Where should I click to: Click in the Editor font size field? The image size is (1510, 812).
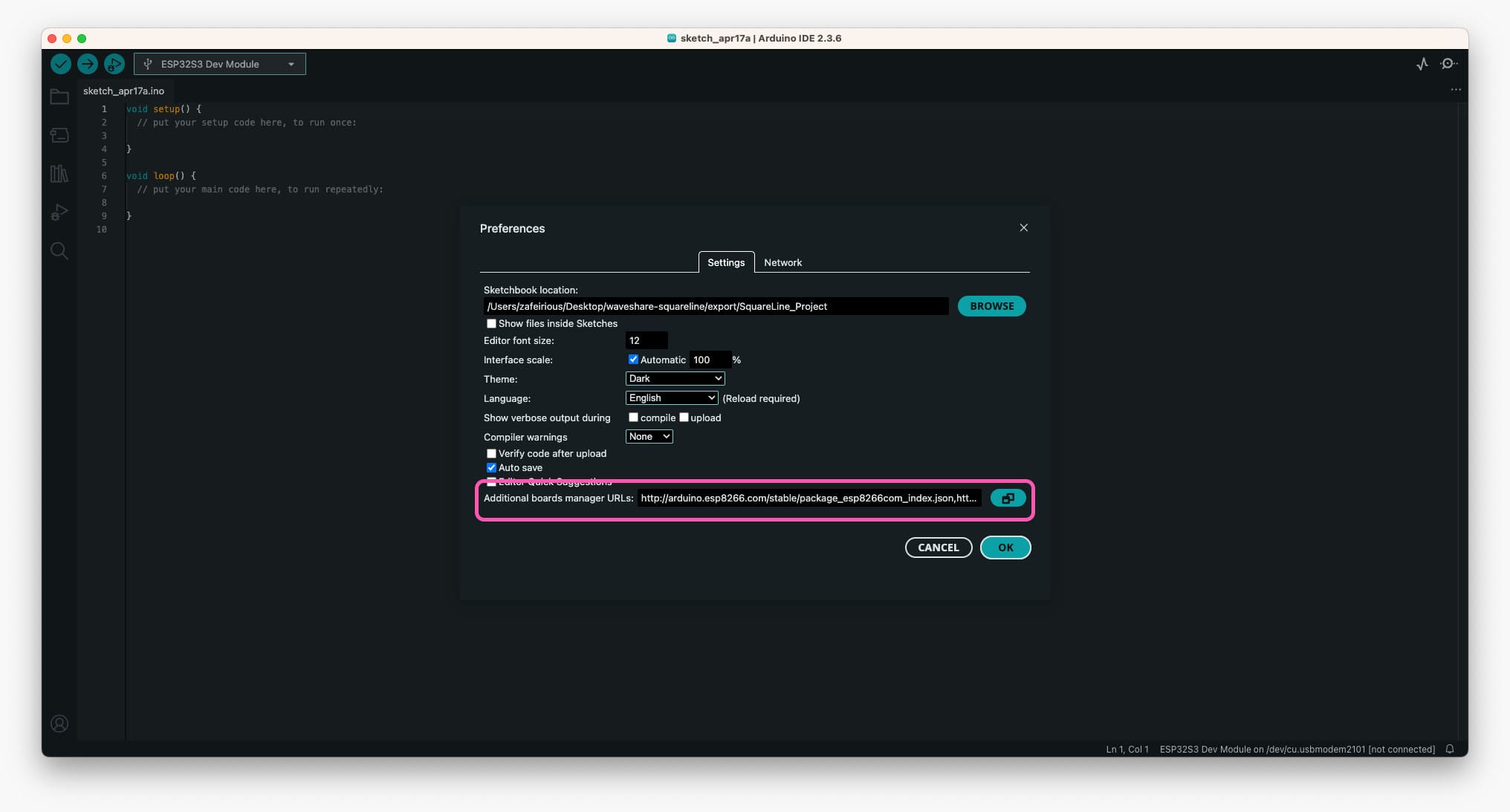point(646,340)
